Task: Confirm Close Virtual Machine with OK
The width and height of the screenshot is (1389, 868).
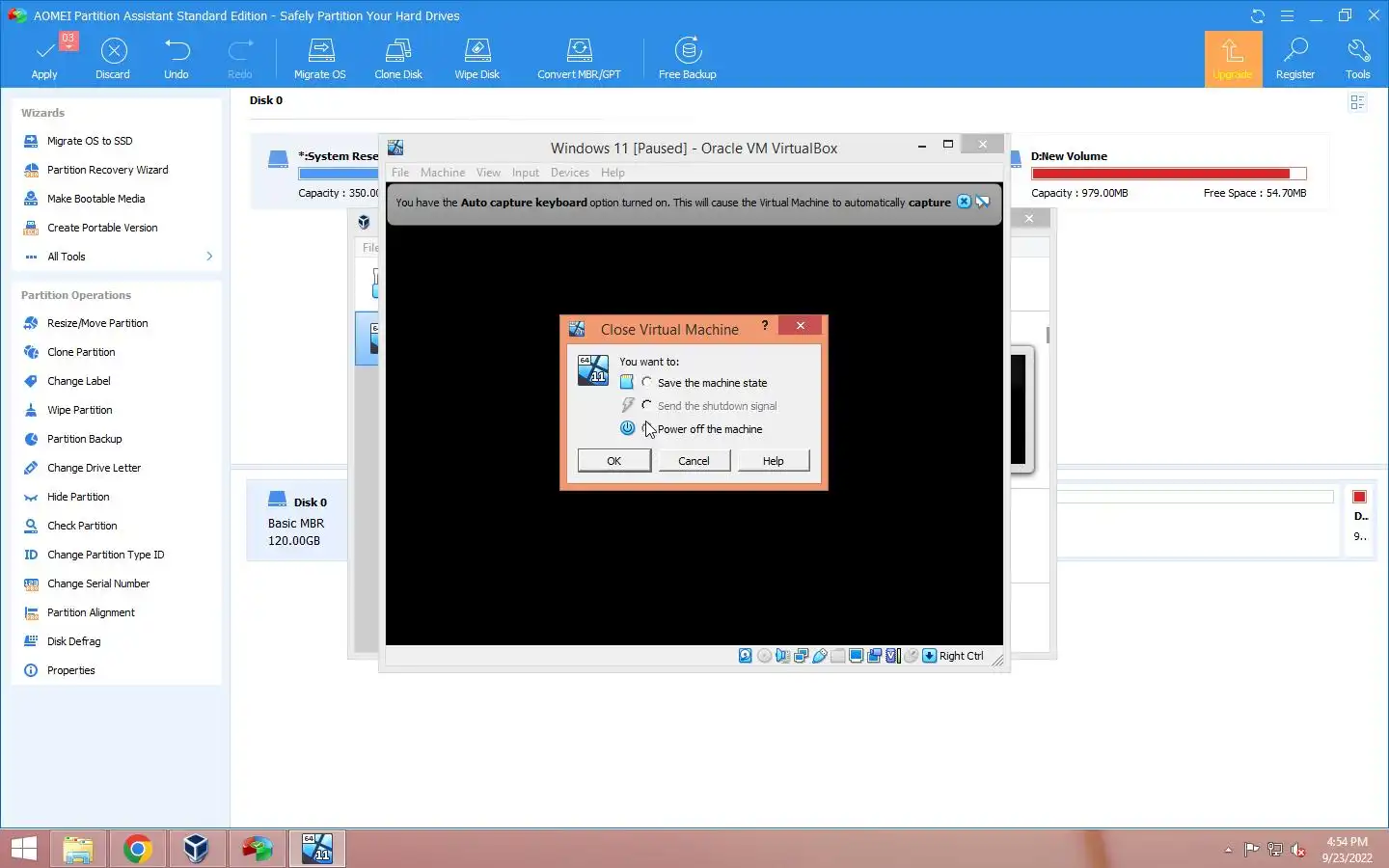Action: (x=614, y=461)
